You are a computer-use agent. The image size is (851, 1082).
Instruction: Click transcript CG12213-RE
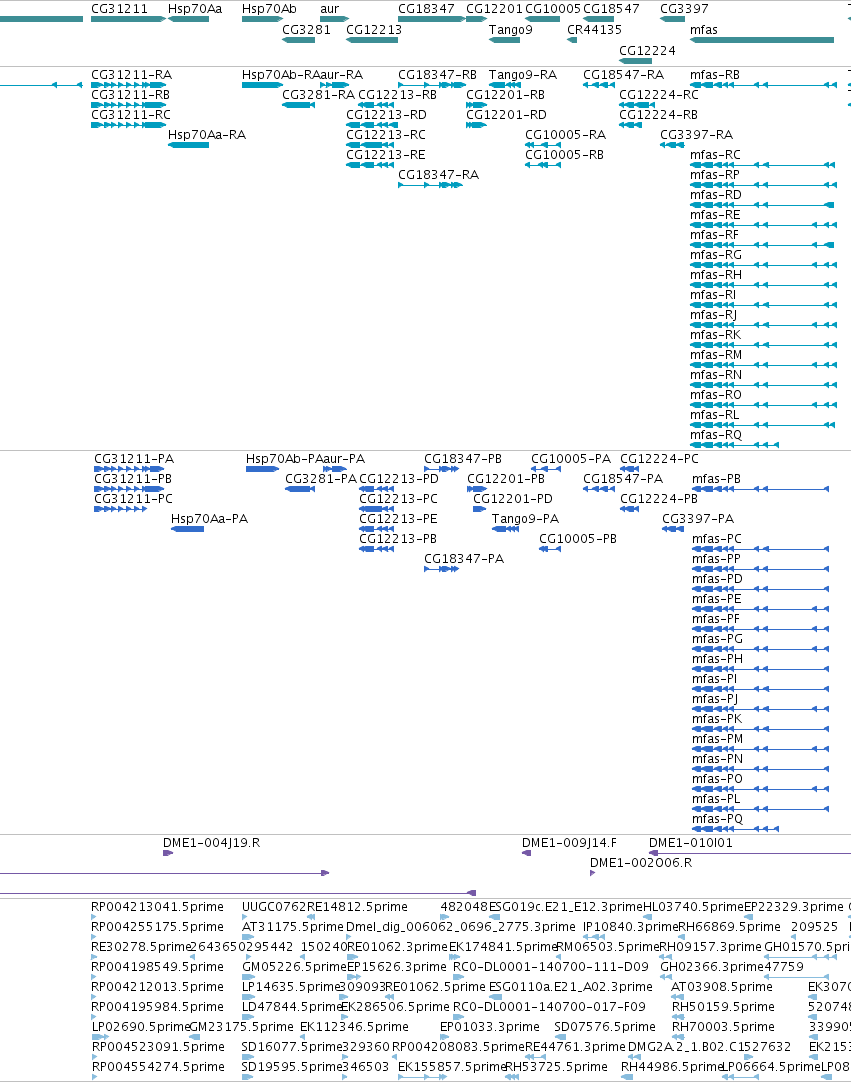pos(386,155)
